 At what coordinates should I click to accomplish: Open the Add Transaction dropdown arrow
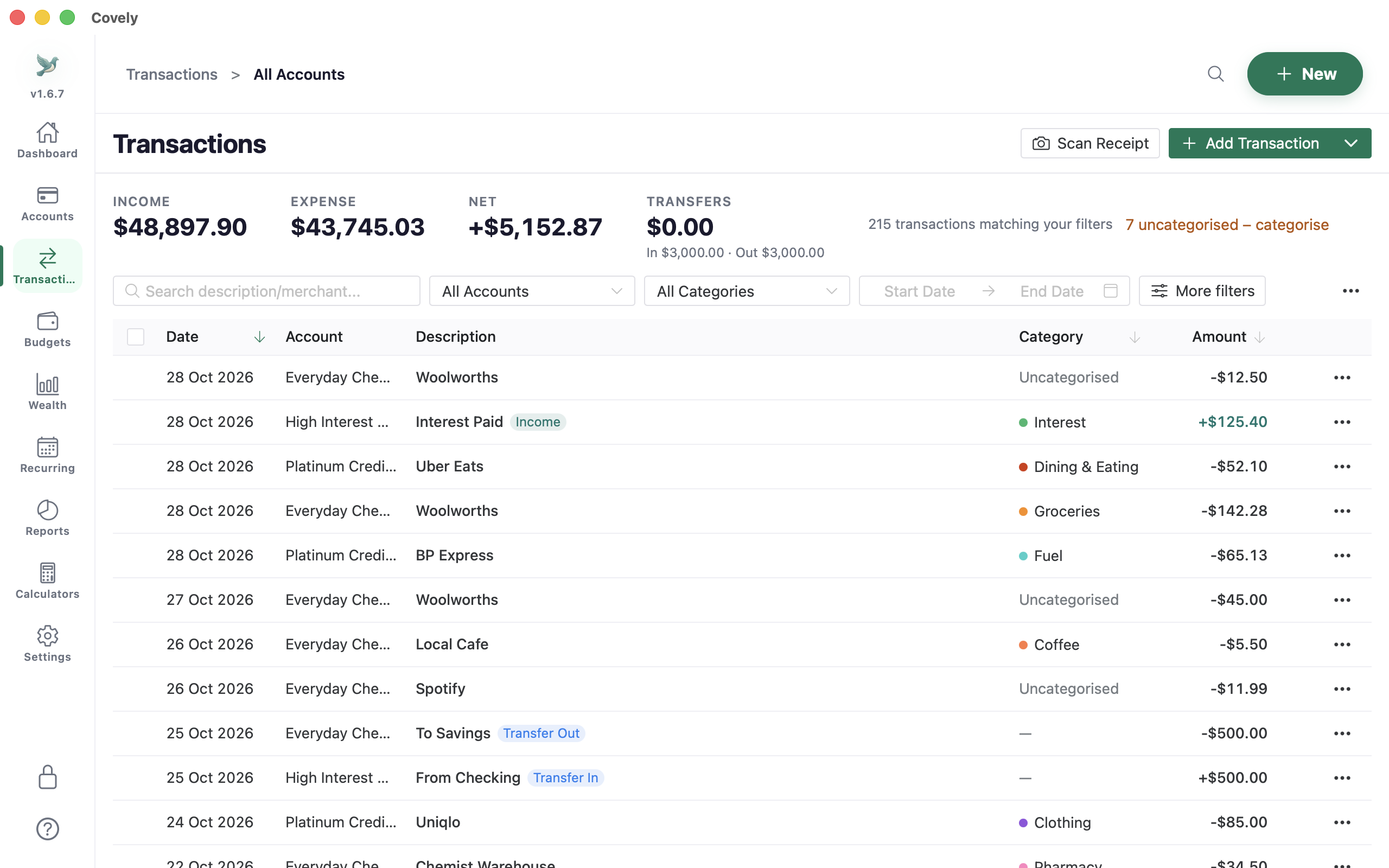tap(1351, 143)
